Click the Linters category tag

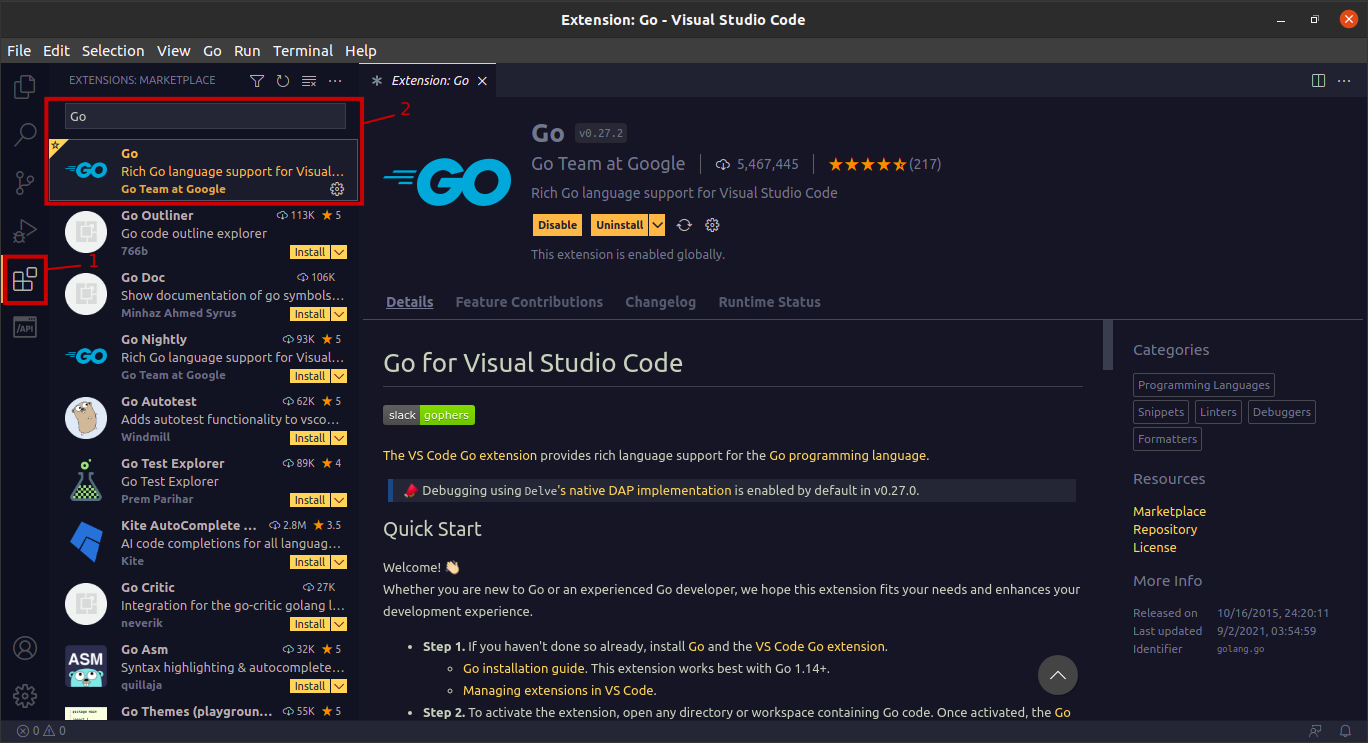pos(1218,412)
